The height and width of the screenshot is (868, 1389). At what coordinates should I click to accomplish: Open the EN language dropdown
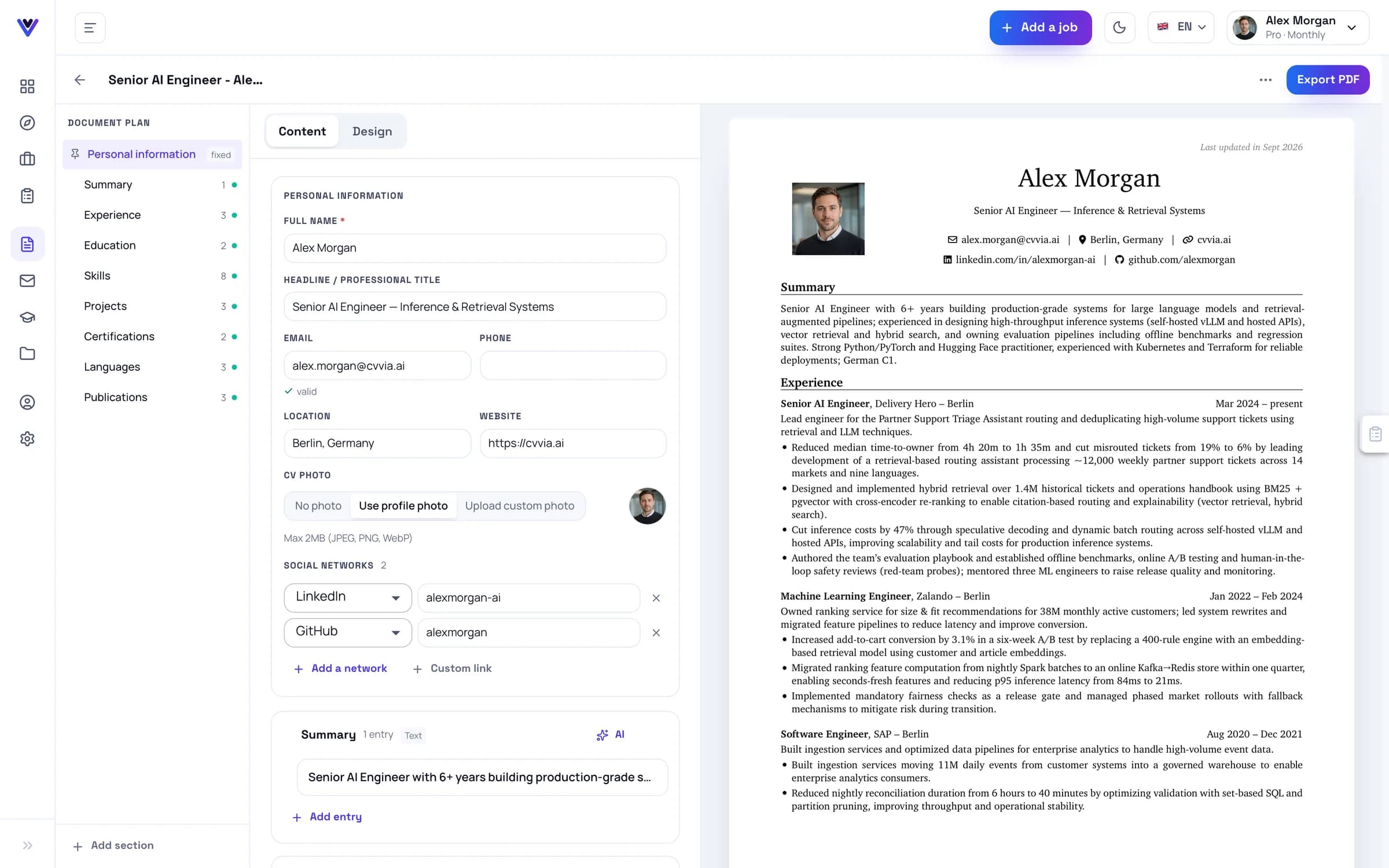pos(1181,27)
